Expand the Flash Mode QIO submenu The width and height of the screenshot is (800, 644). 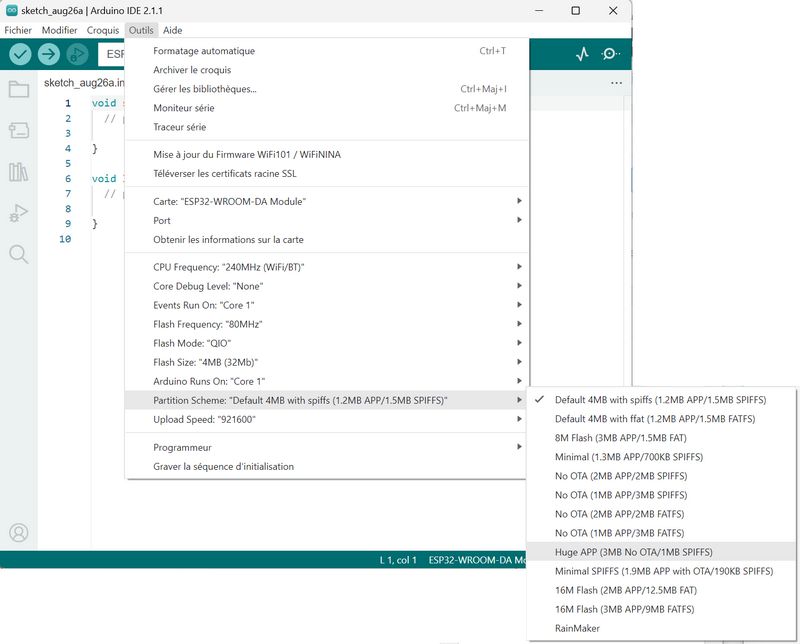(327, 343)
